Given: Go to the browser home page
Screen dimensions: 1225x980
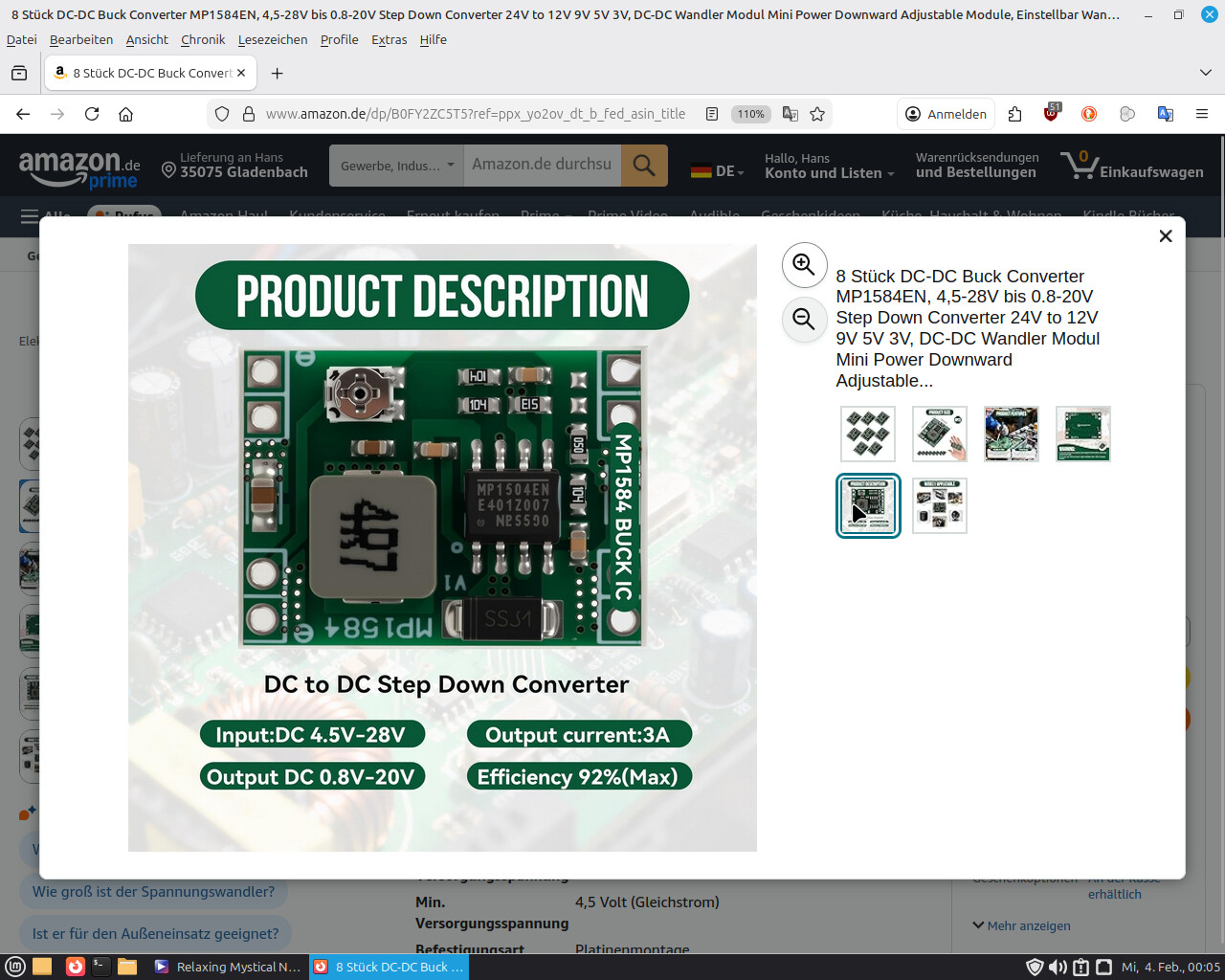Looking at the screenshot, I should point(125,114).
